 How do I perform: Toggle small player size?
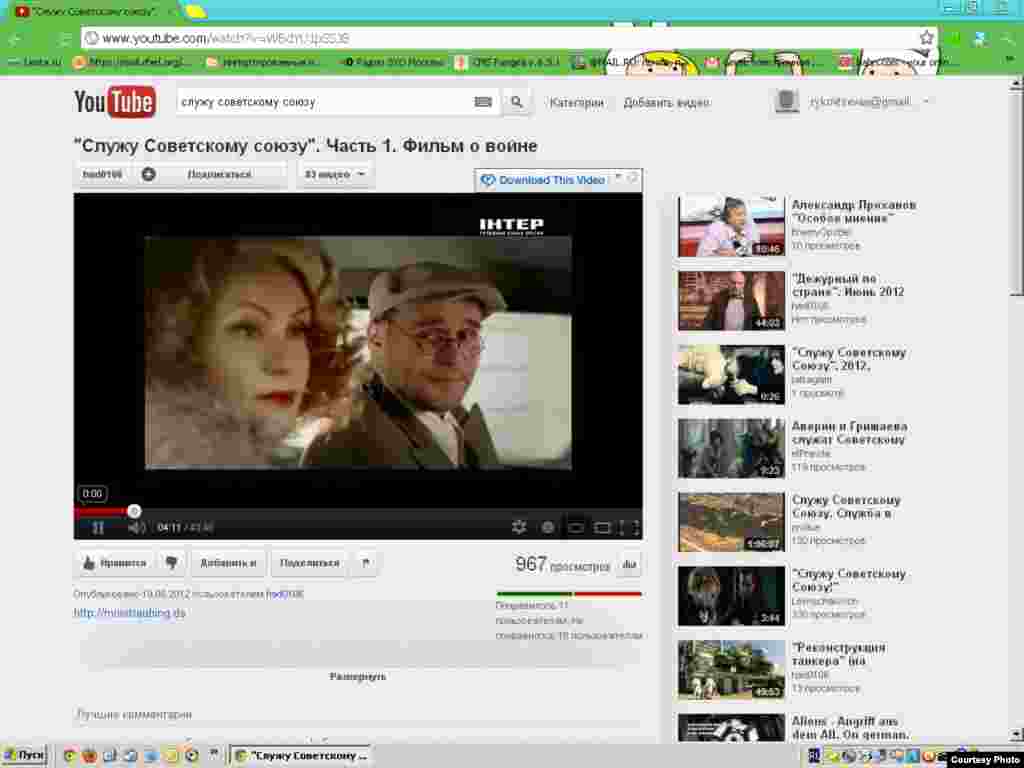576,527
